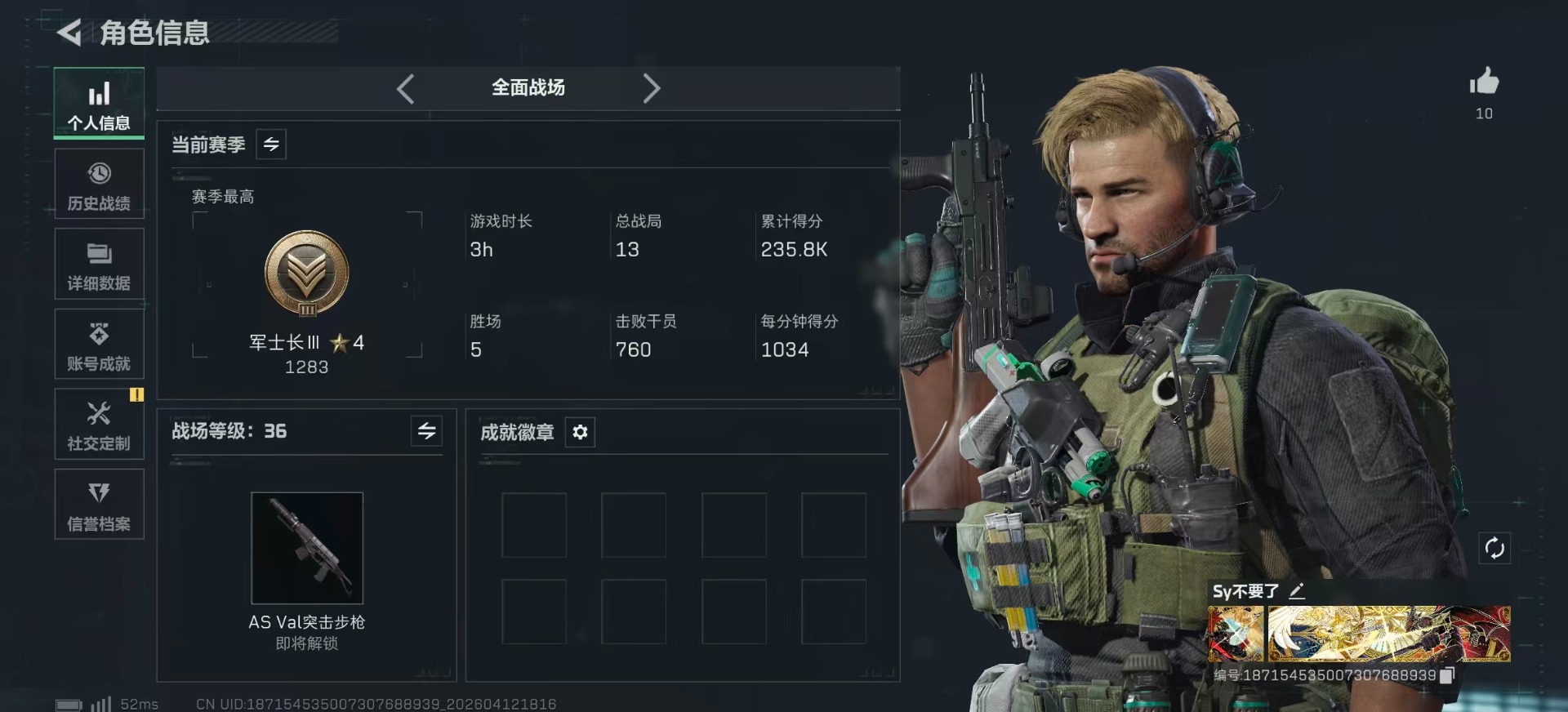Select the 全面战场 mode title
Image resolution: width=1568 pixels, height=712 pixels.
click(x=528, y=87)
